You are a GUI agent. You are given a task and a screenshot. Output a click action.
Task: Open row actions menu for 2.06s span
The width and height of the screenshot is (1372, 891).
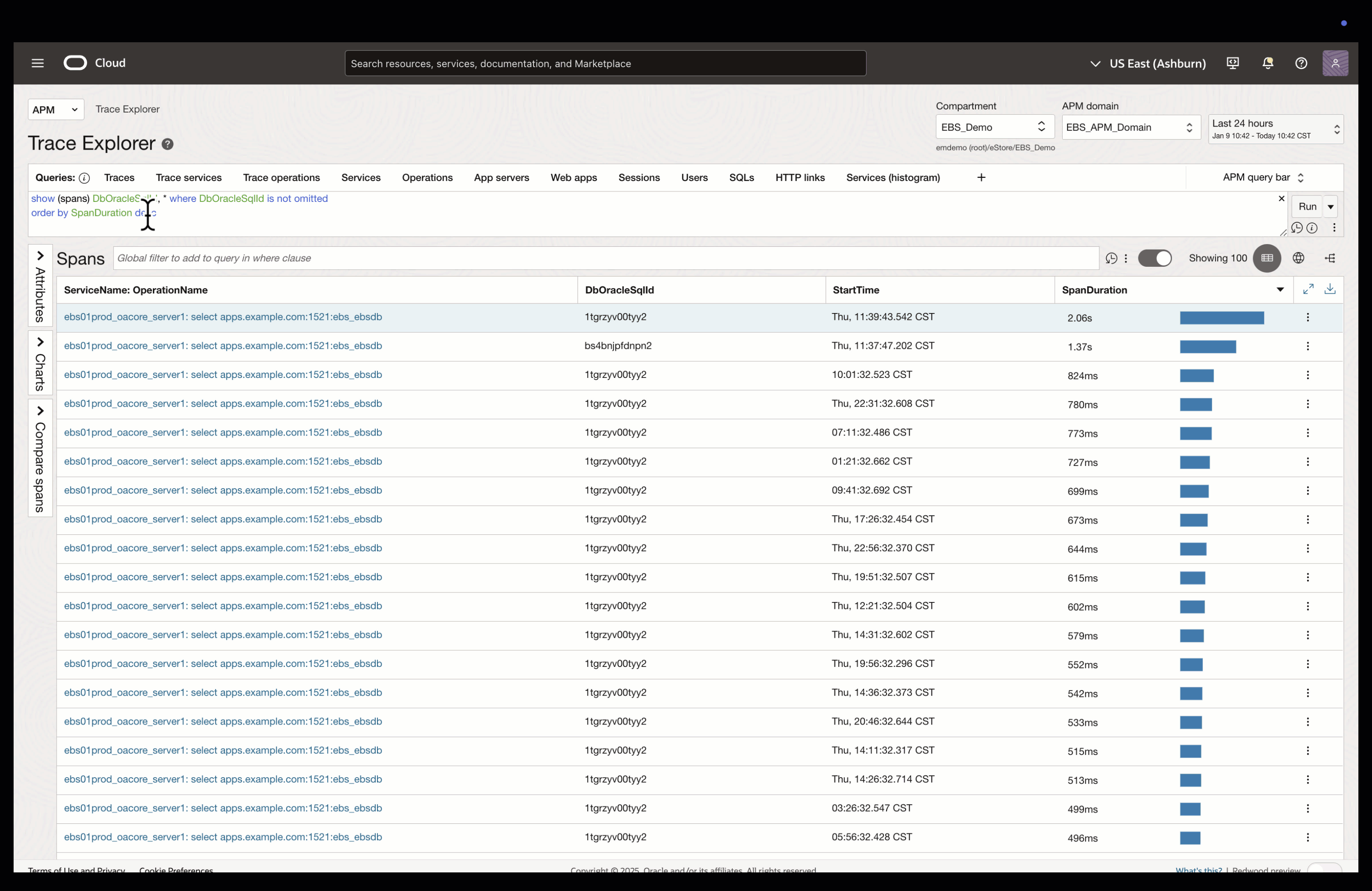(x=1308, y=318)
